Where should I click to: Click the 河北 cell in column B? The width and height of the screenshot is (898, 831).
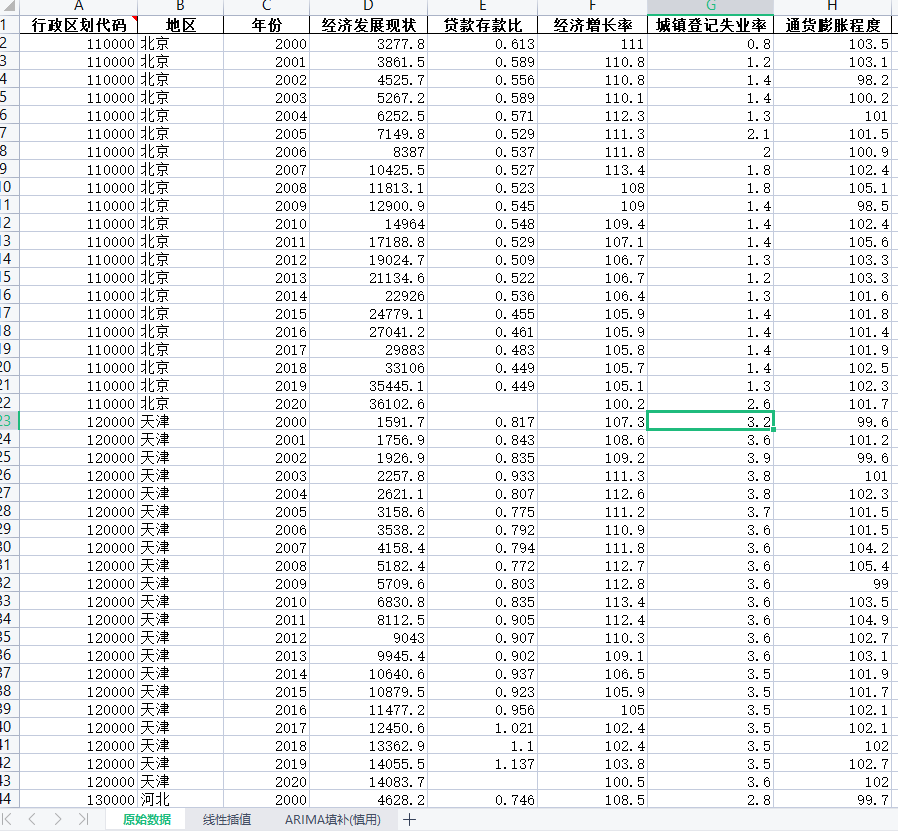pyautogui.click(x=180, y=800)
